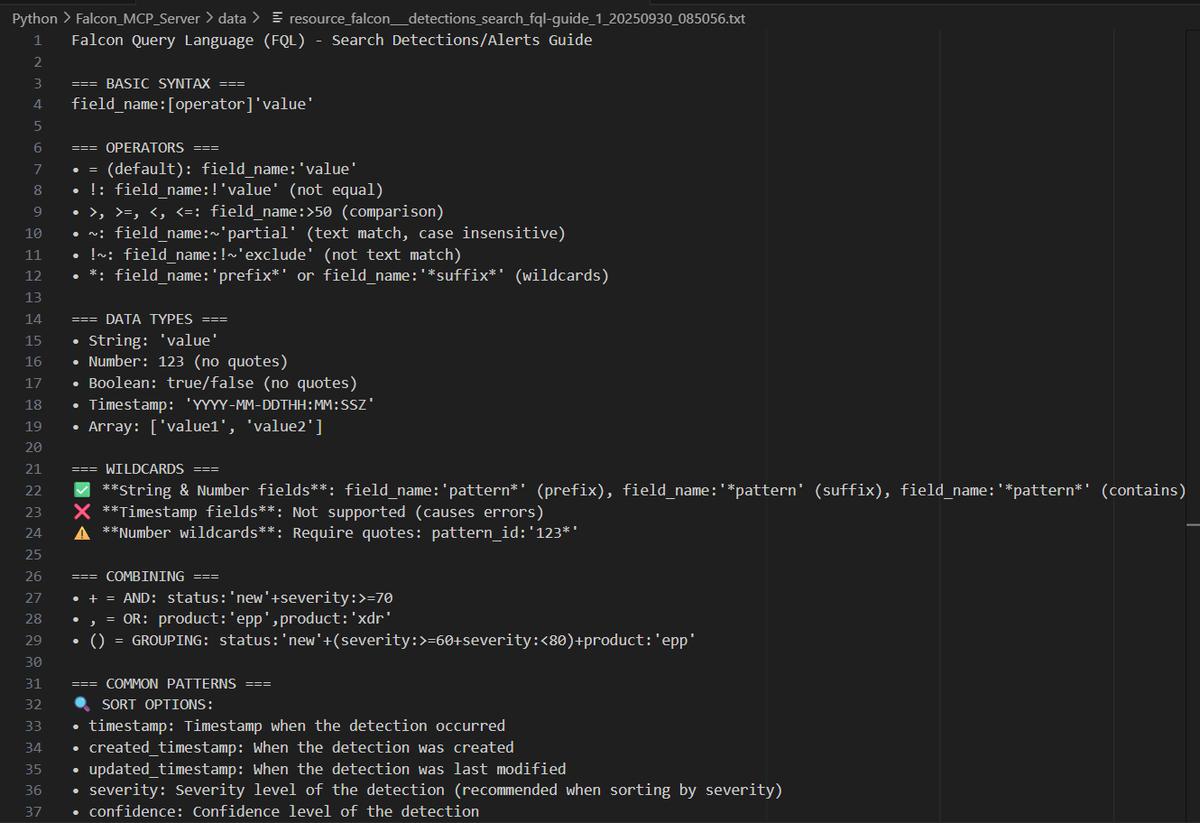Select the resource_falcon fql-guide file name in breadcrumb
This screenshot has width=1200, height=823.
click(x=516, y=18)
